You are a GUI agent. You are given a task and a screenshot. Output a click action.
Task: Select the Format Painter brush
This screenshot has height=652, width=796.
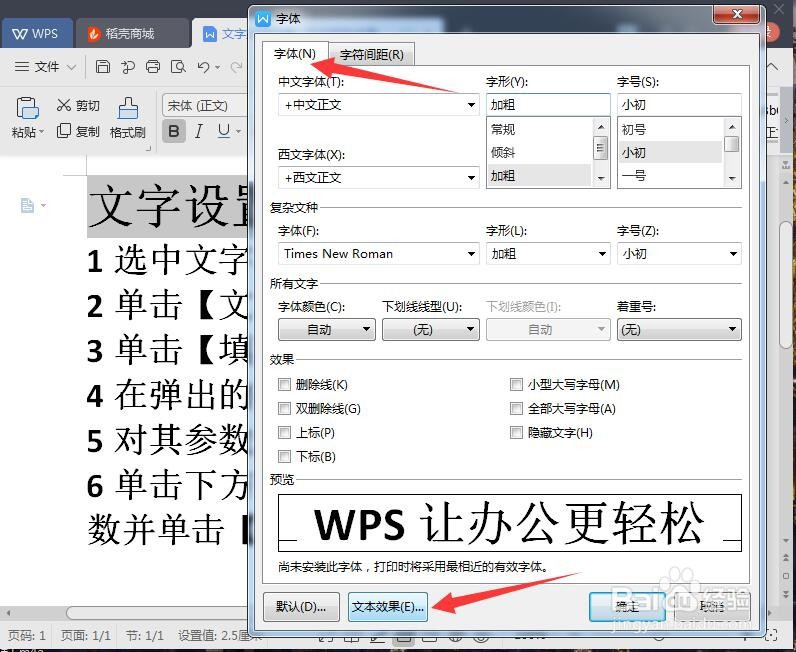click(128, 118)
